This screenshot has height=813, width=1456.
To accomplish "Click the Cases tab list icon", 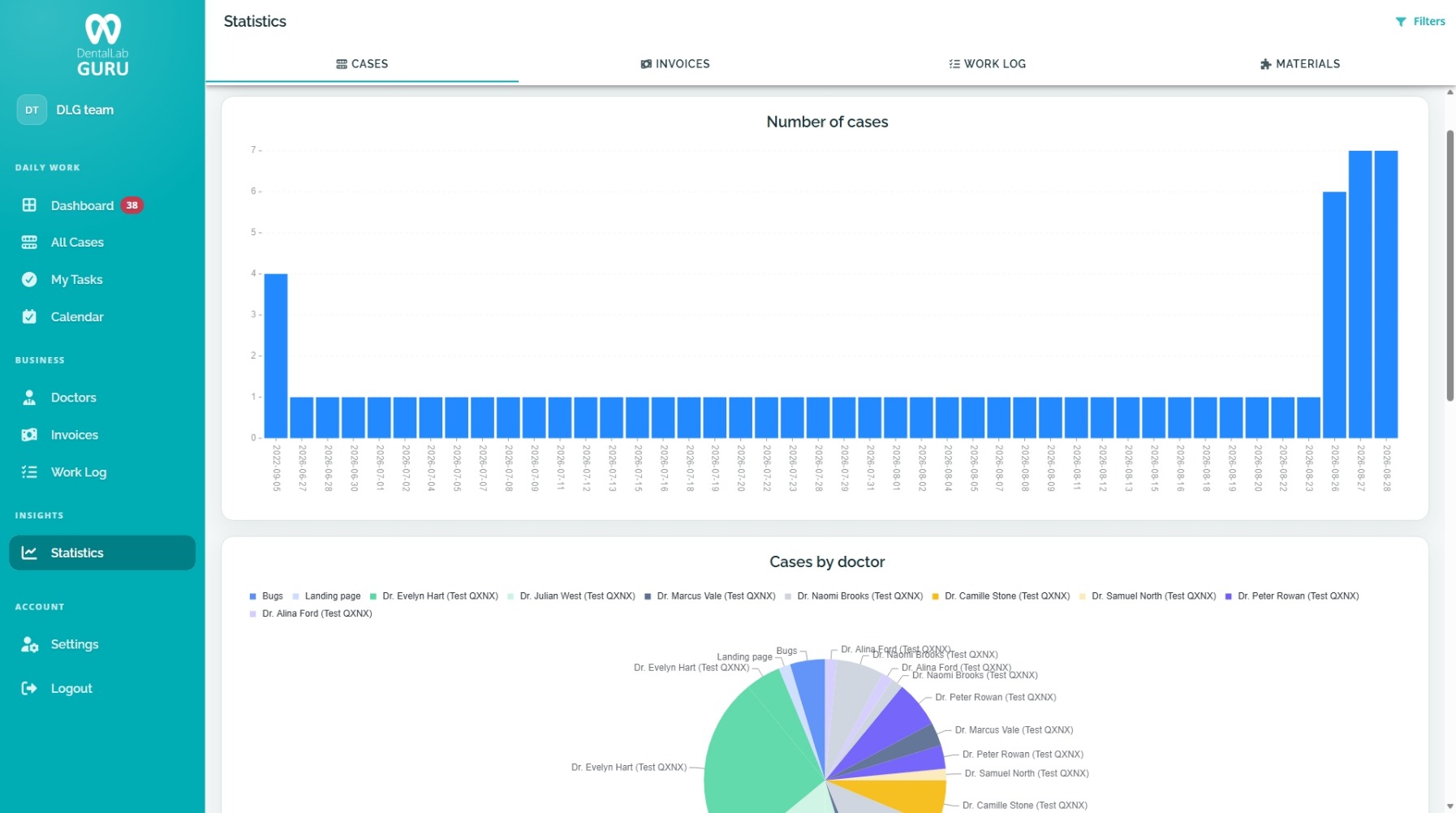I will click(x=342, y=64).
